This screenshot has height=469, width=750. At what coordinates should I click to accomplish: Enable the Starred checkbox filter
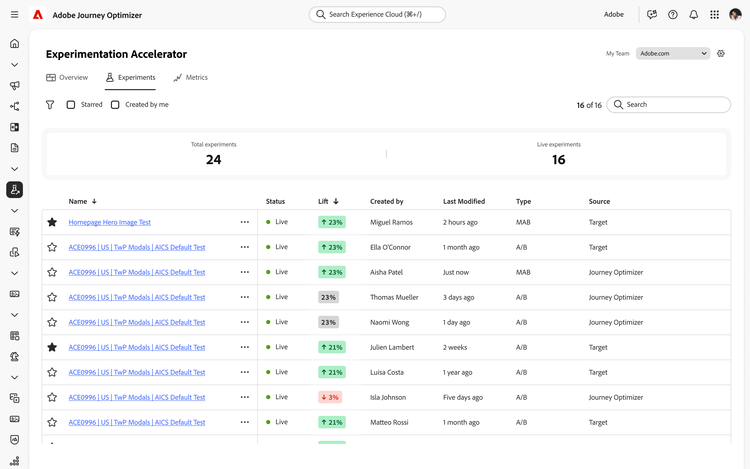(x=71, y=105)
